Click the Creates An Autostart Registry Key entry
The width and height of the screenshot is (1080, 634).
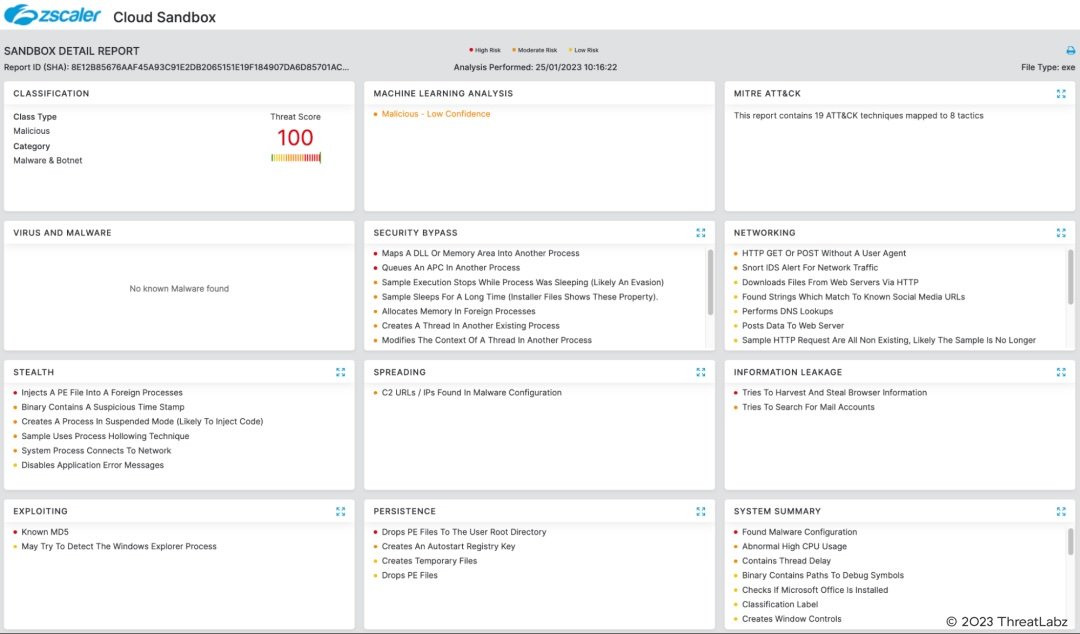coord(448,547)
